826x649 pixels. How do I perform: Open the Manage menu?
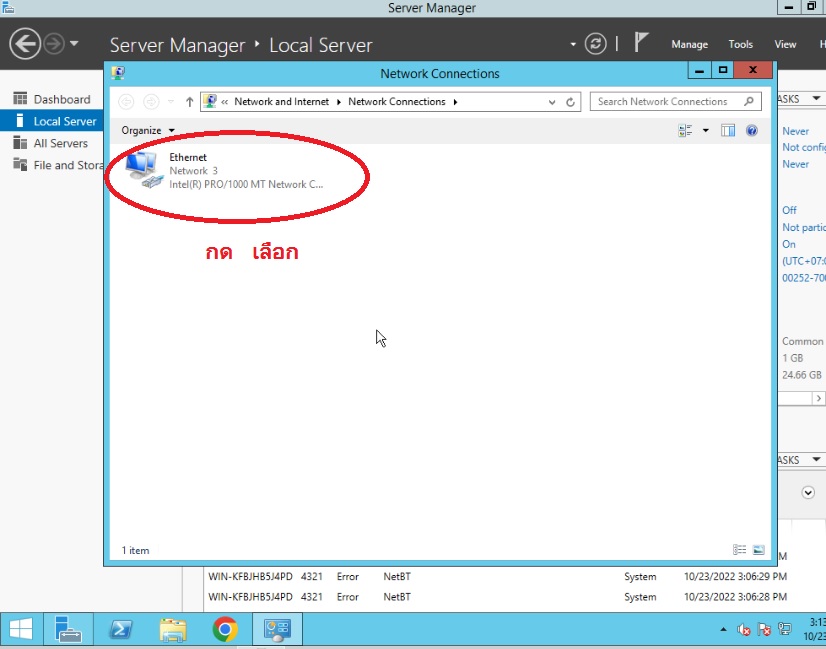tap(689, 44)
